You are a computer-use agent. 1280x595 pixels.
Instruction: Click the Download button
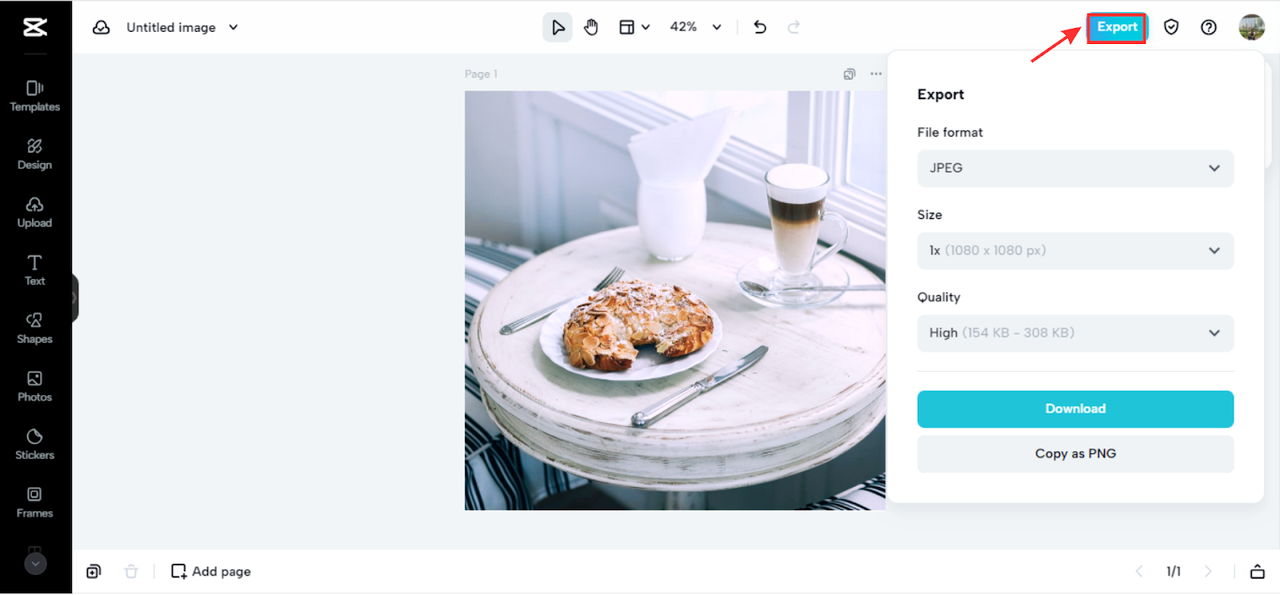point(1075,409)
